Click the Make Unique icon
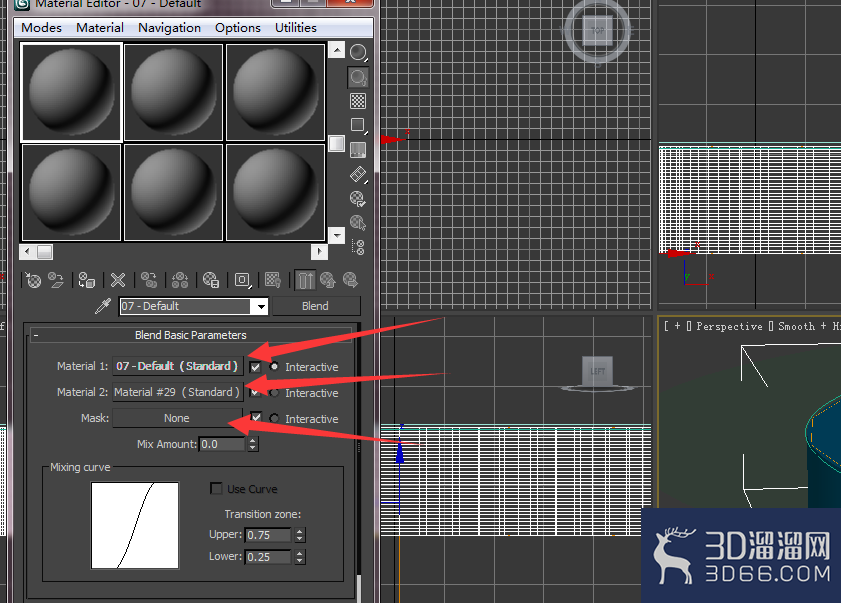Image resolution: width=841 pixels, height=603 pixels. 180,280
